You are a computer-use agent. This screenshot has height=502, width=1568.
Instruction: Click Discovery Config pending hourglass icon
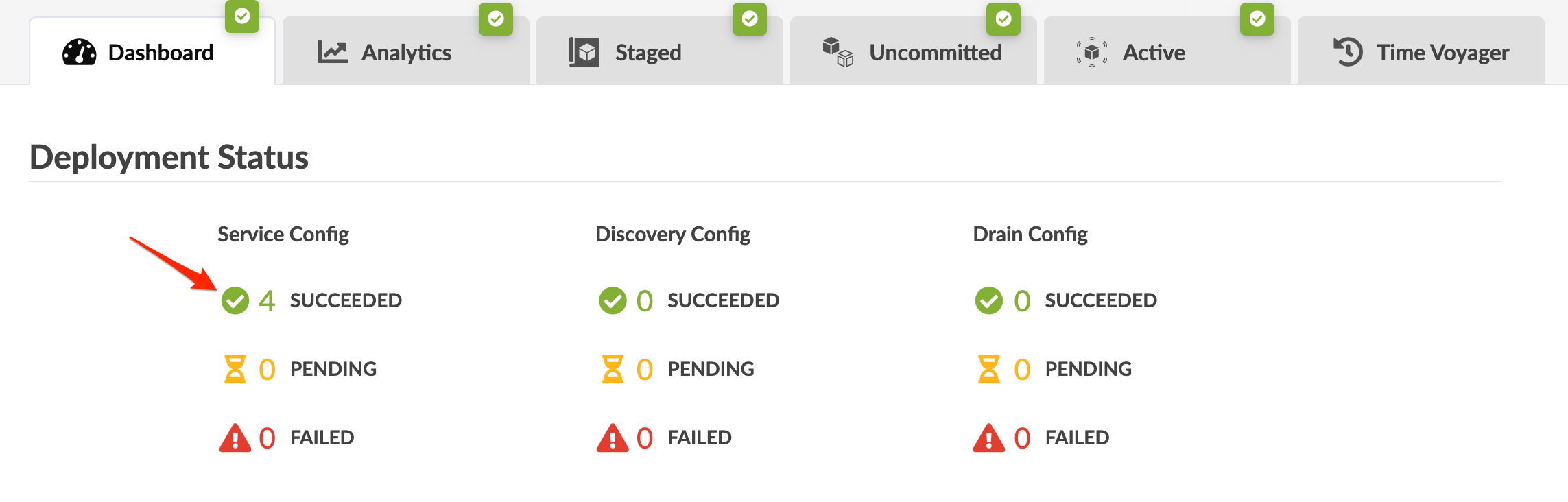click(x=612, y=369)
